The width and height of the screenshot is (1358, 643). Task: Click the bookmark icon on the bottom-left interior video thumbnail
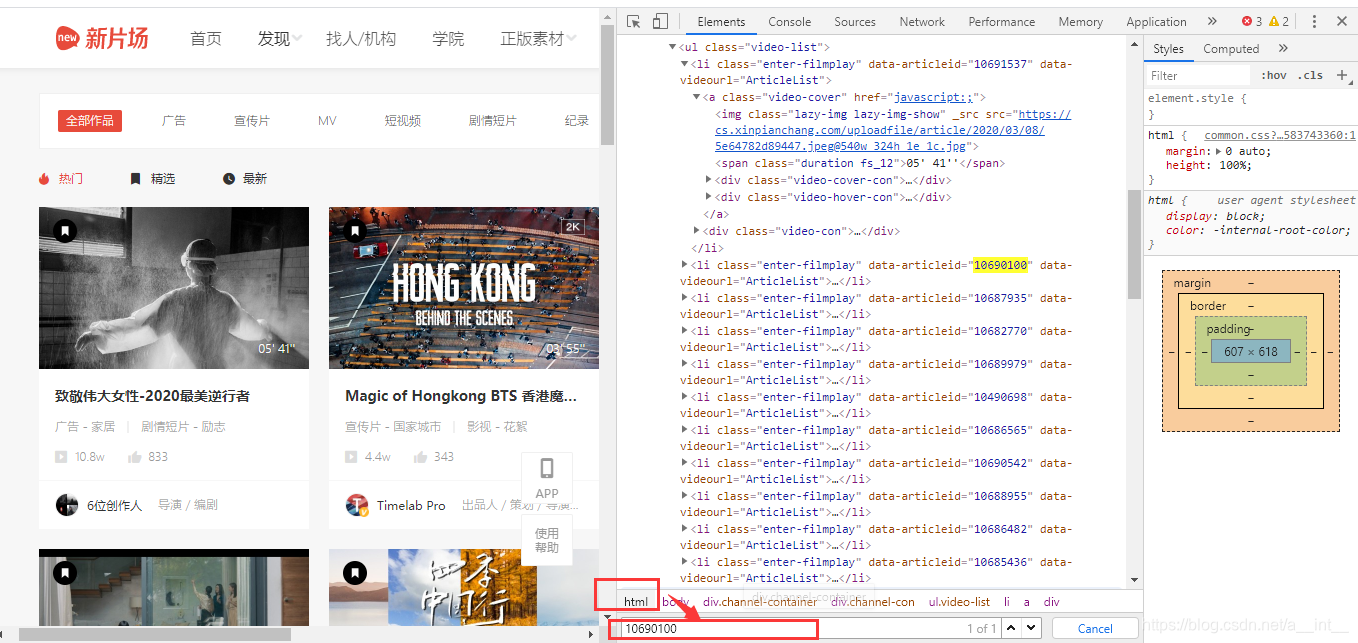coord(65,573)
